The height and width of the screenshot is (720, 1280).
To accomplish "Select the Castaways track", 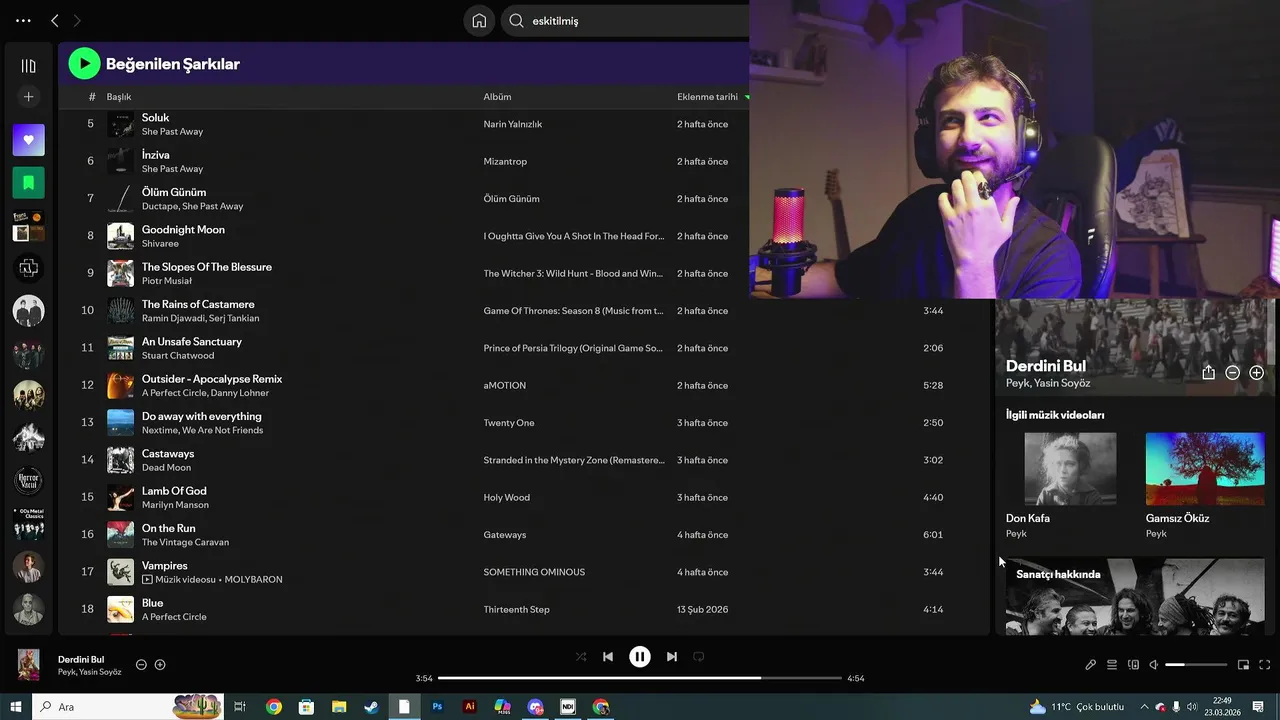I will pyautogui.click(x=168, y=454).
